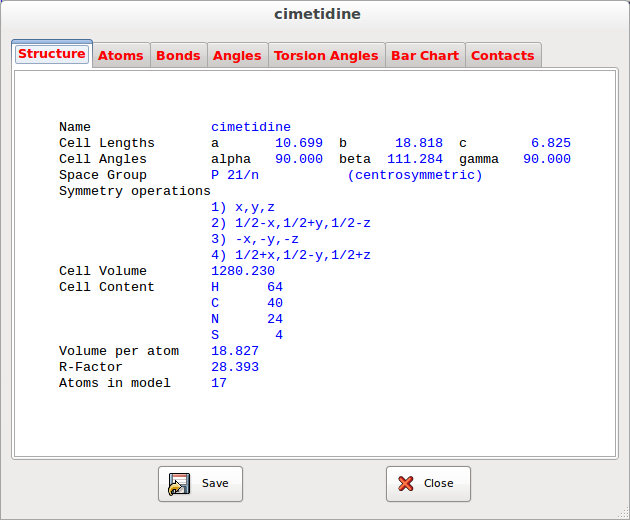Select cell length b value 18.818
This screenshot has height=520, width=630.
click(x=419, y=143)
